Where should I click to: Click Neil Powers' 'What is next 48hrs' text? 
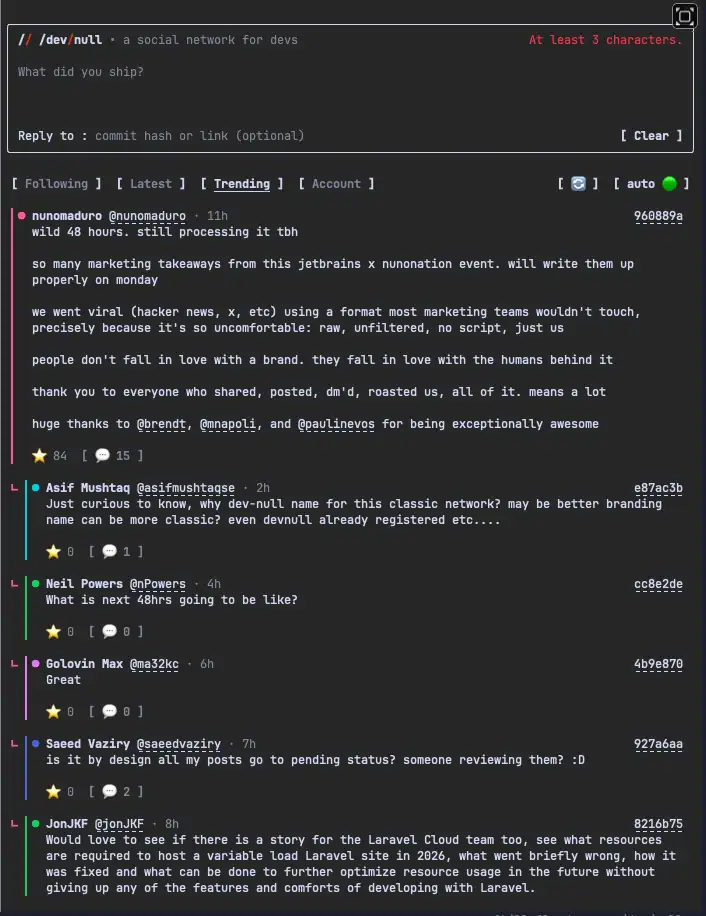(172, 600)
